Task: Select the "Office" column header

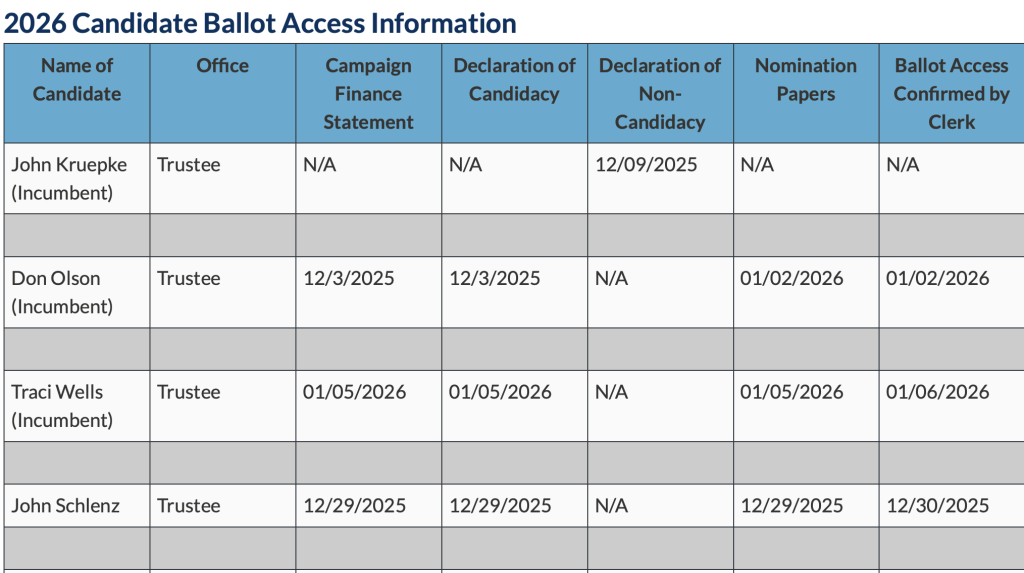Action: (x=222, y=66)
